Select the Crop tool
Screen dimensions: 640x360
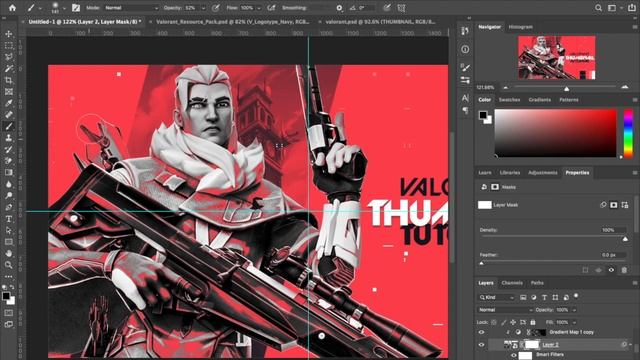click(9, 80)
